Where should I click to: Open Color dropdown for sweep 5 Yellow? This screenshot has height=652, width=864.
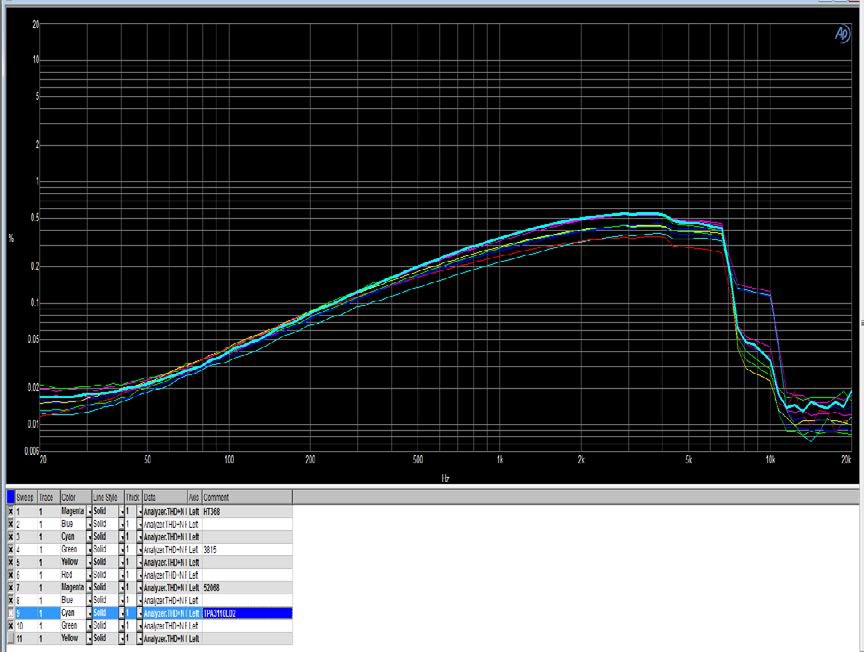(x=89, y=562)
